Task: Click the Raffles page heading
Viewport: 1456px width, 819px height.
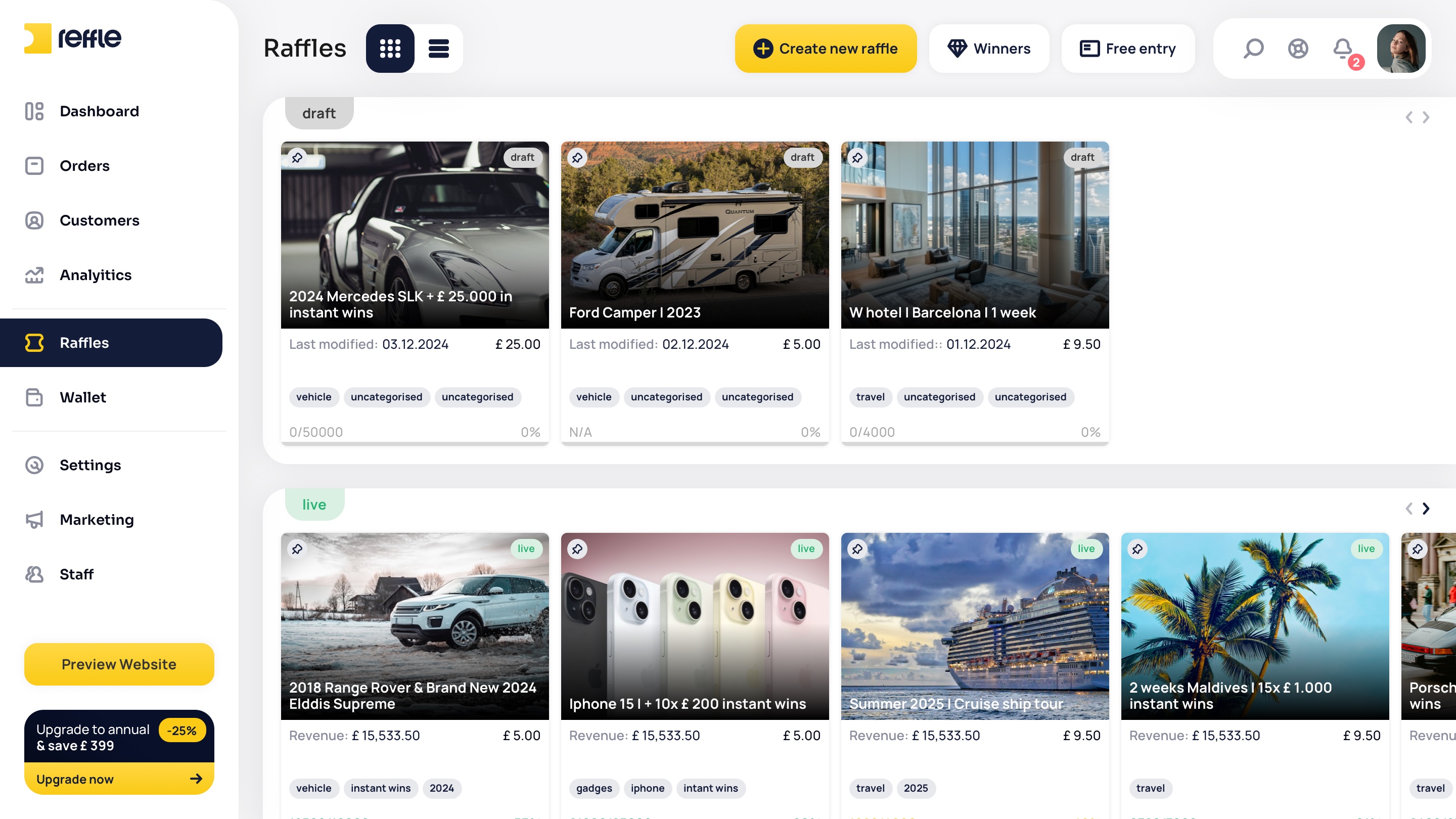Action: pyautogui.click(x=305, y=49)
